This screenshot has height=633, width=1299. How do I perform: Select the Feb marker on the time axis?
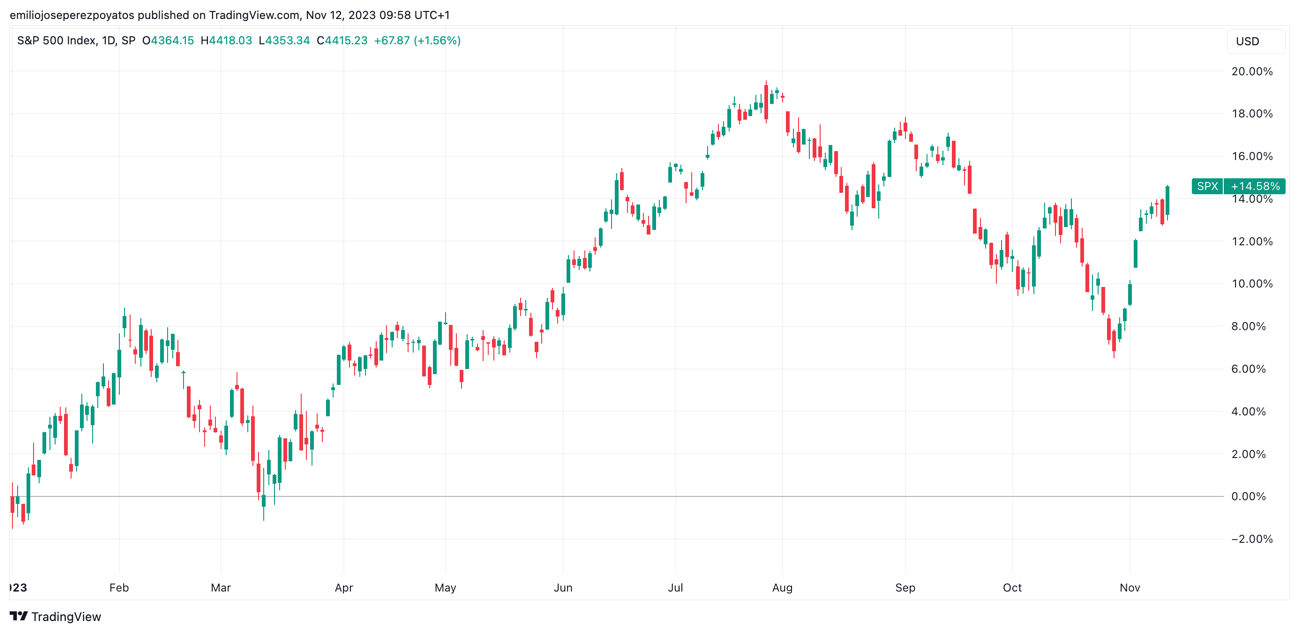click(119, 588)
